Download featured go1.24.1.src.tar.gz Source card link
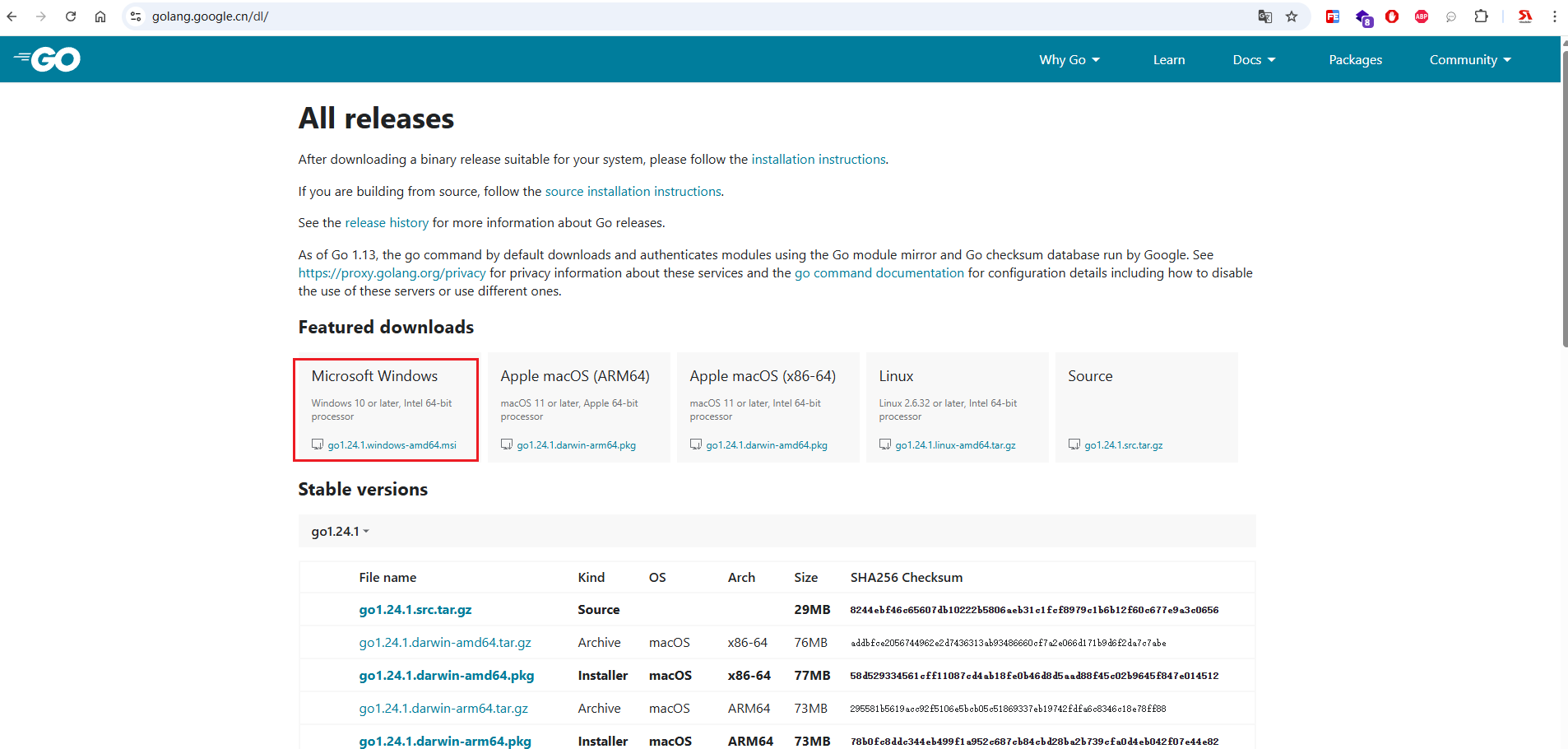The width and height of the screenshot is (1568, 749). [1124, 445]
